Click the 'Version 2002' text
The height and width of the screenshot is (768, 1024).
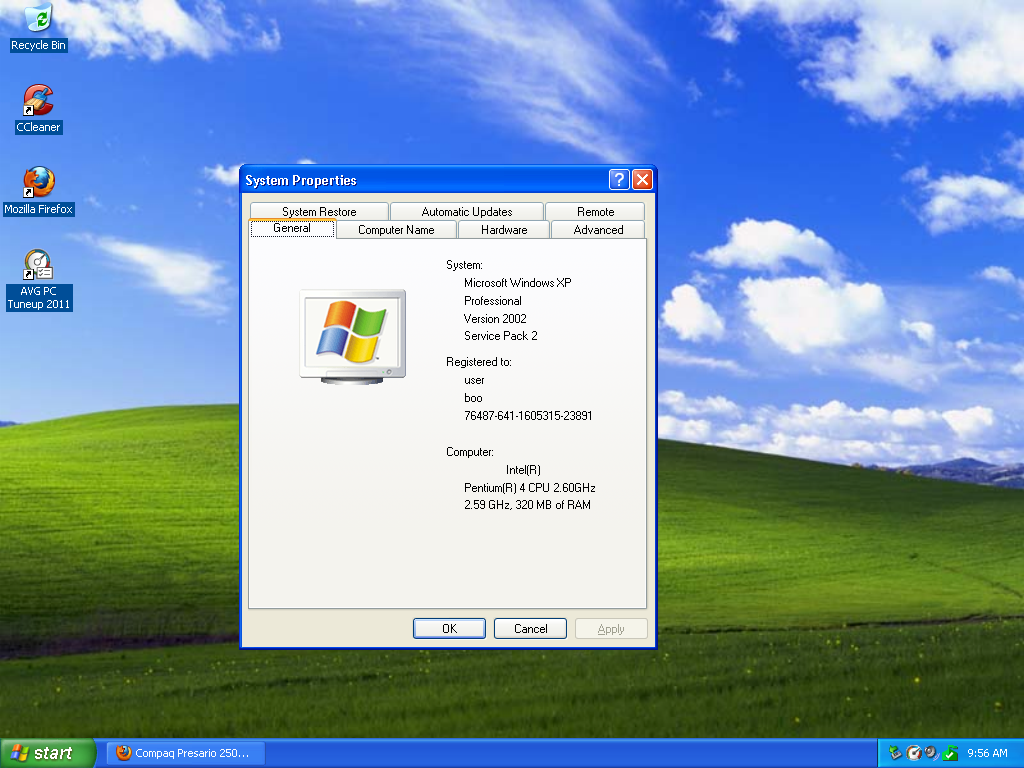[495, 319]
